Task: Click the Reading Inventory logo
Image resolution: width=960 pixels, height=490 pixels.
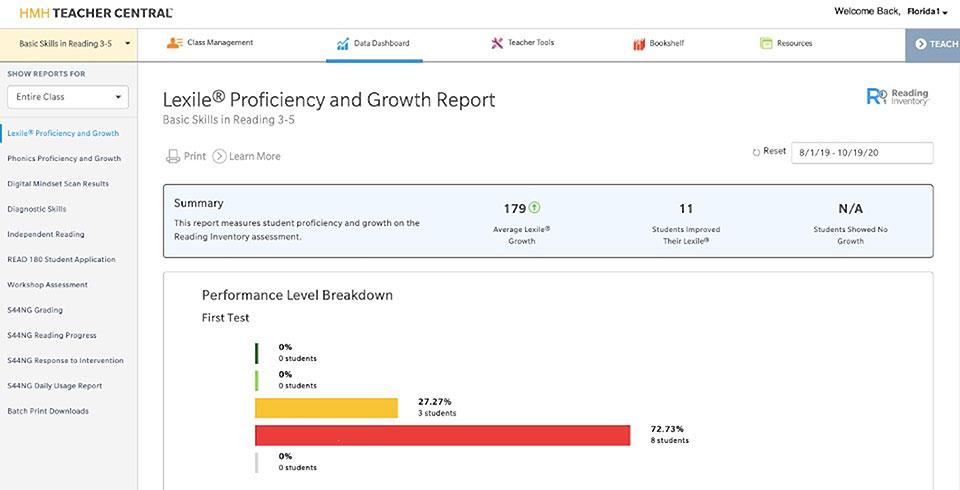Action: (898, 97)
